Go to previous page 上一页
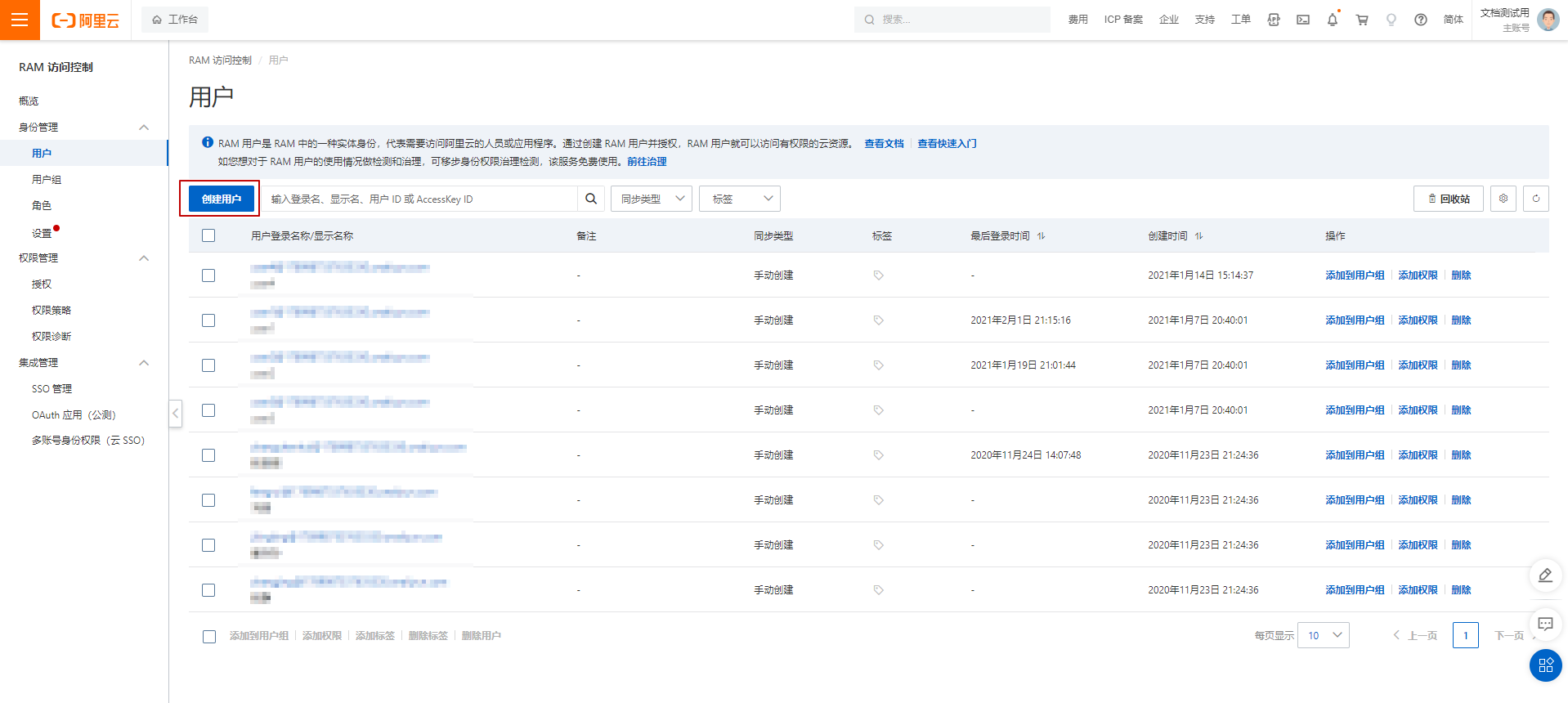 click(1415, 635)
